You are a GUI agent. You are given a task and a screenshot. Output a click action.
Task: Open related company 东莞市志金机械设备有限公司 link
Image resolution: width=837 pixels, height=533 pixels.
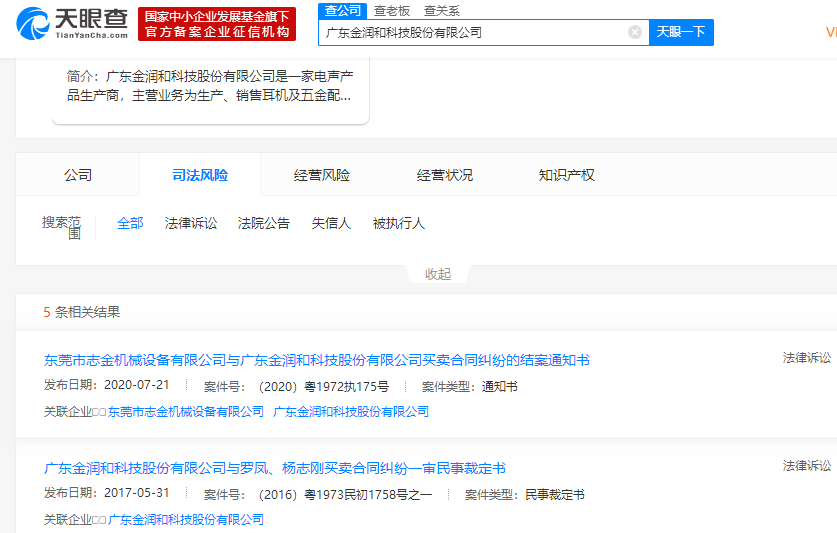coord(186,412)
